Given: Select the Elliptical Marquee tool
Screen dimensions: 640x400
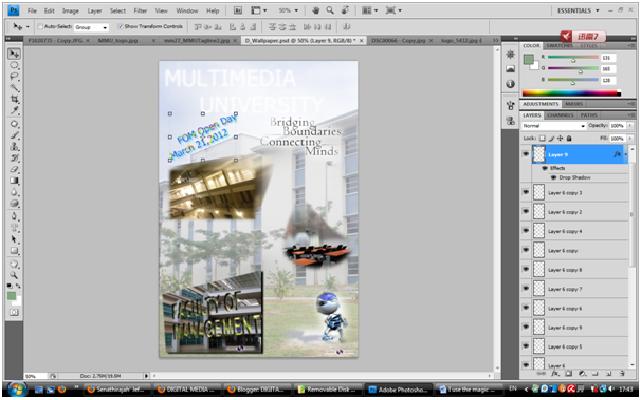Looking at the screenshot, I should click(14, 65).
